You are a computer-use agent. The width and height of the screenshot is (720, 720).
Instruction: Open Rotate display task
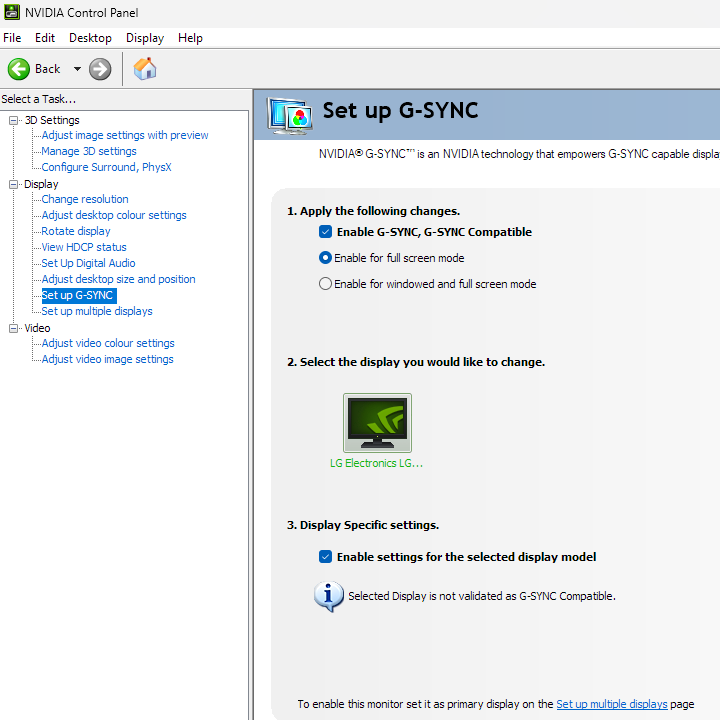tap(76, 231)
